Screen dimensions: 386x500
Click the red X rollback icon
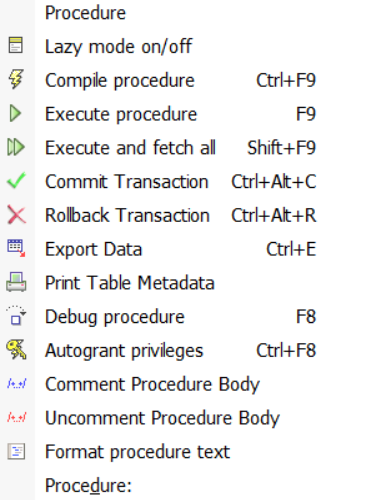click(16, 215)
